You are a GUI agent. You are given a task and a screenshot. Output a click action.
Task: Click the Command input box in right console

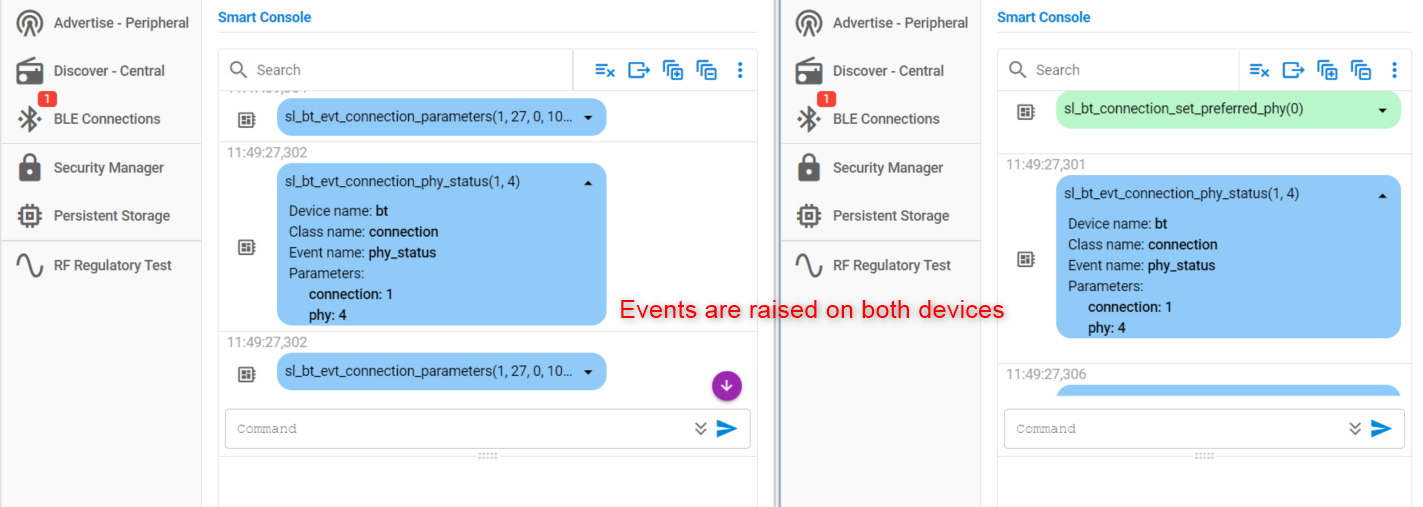click(x=1175, y=429)
